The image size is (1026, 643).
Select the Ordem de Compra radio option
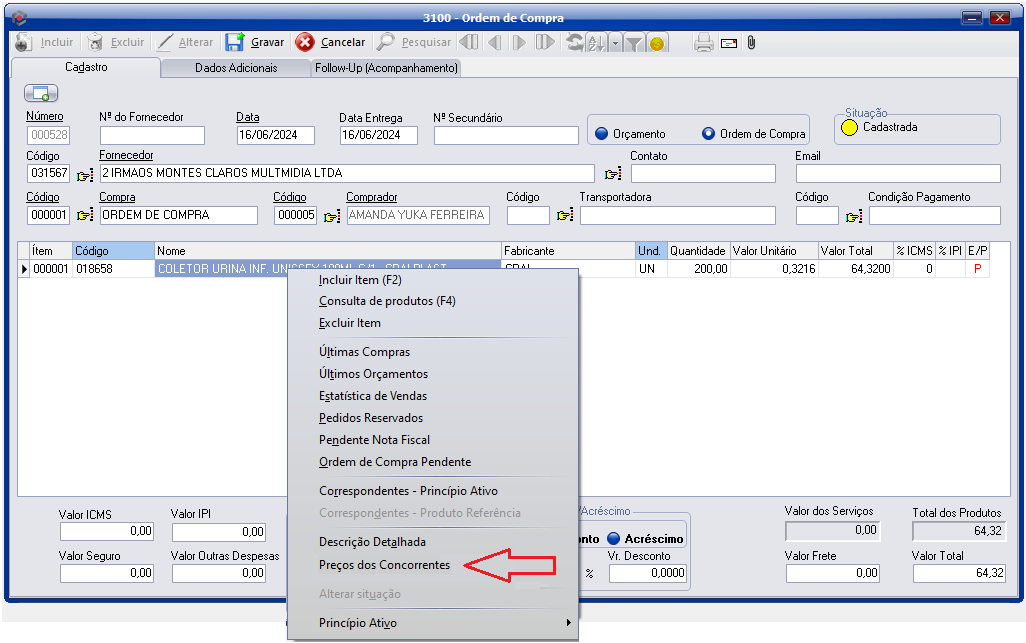pyautogui.click(x=709, y=134)
